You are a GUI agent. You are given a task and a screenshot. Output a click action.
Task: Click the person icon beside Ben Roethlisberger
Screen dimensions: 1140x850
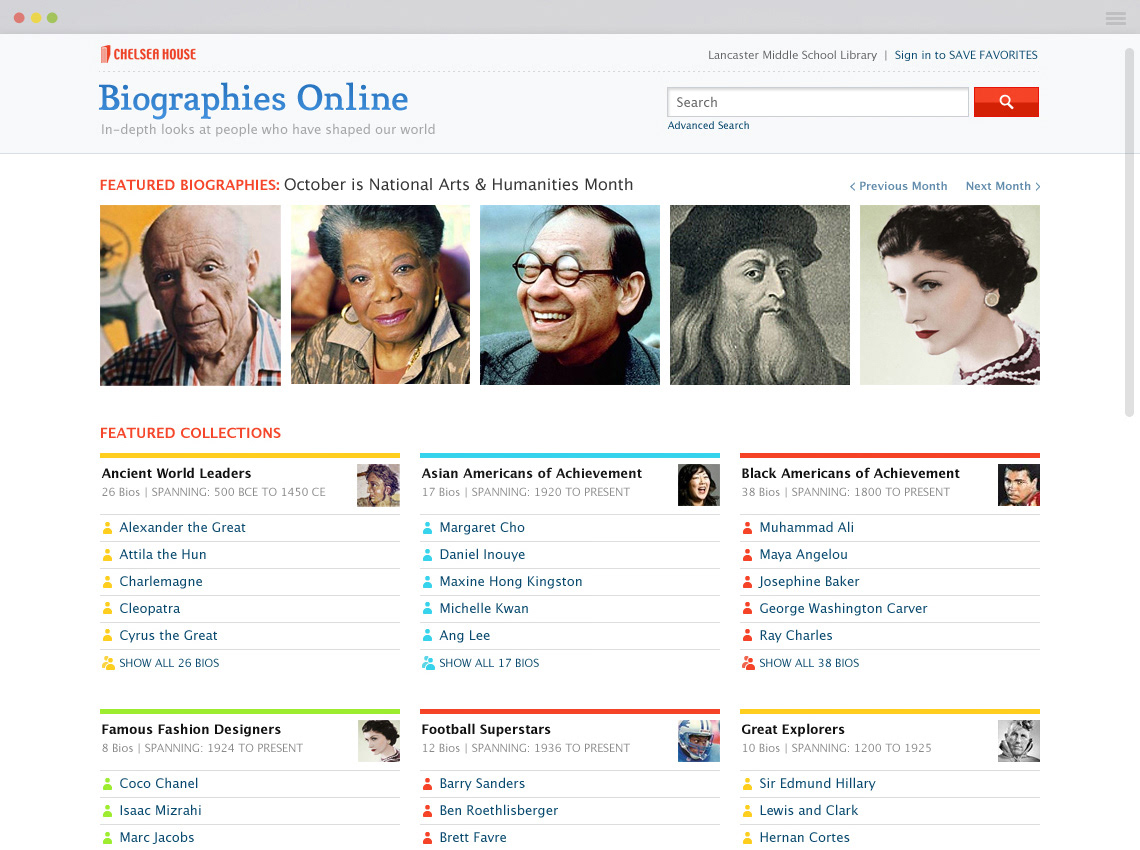pos(428,811)
